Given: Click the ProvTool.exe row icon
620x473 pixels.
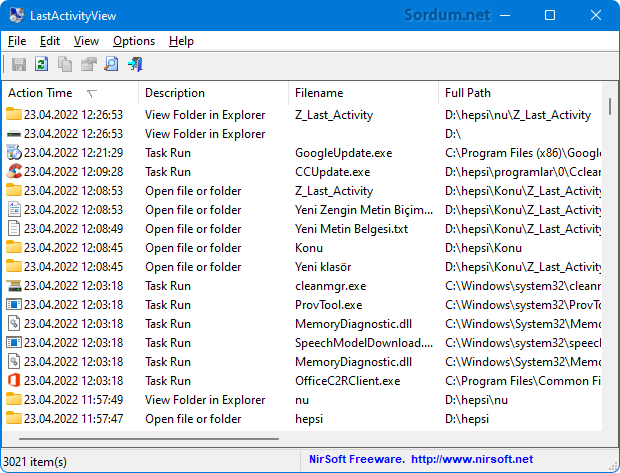Looking at the screenshot, I should coord(14,304).
